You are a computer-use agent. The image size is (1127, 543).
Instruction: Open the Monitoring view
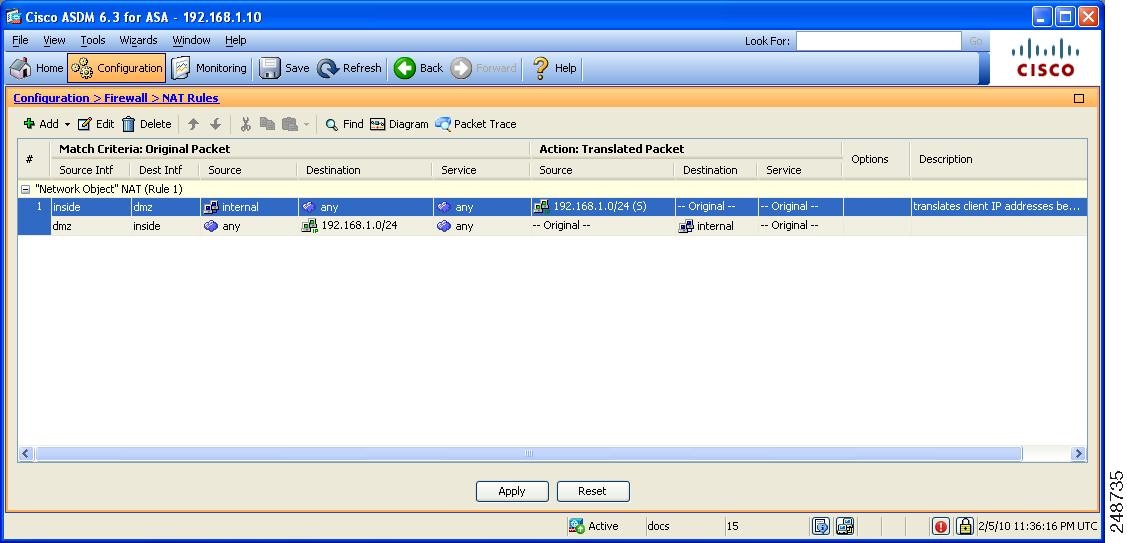209,68
